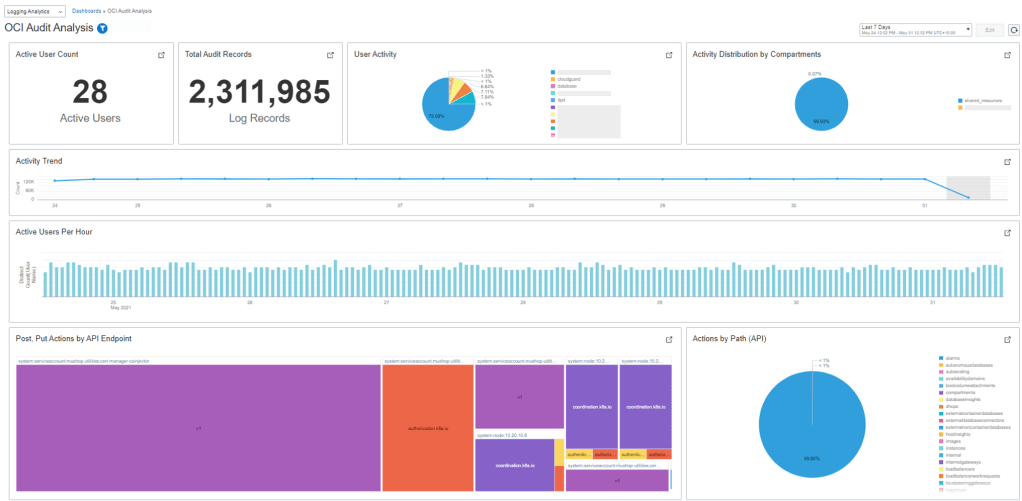
Task: Open the Logging Analytics dropdown
Action: [35, 10]
